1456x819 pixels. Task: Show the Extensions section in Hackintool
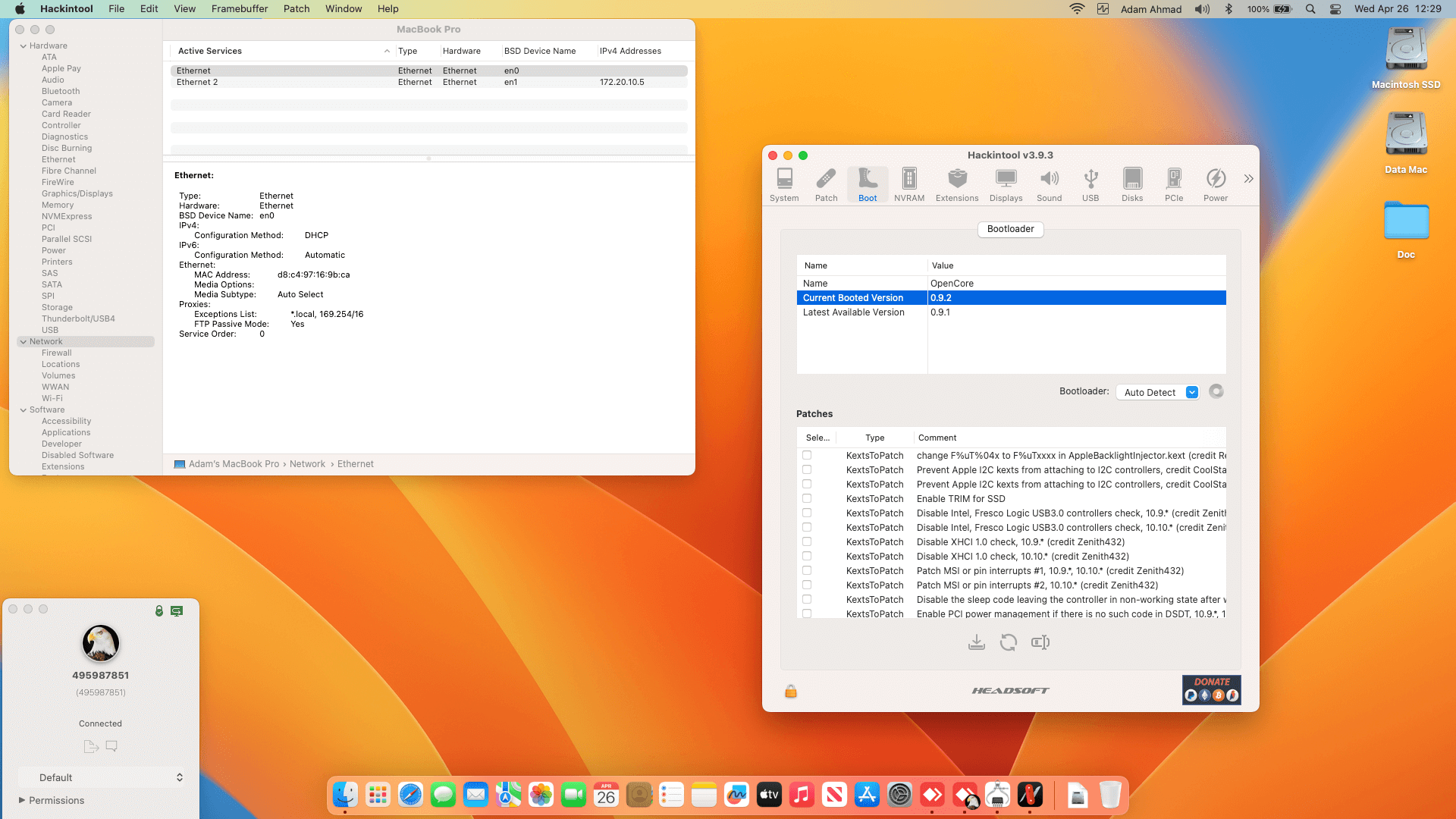957,185
